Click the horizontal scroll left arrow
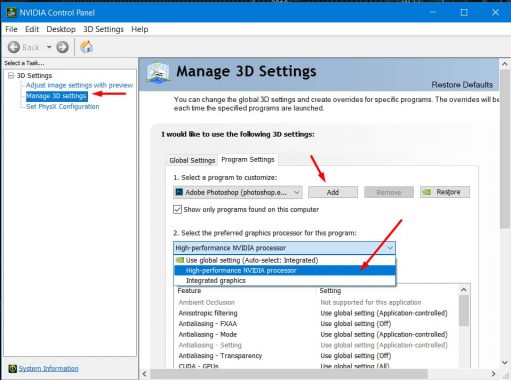The width and height of the screenshot is (511, 380). point(144,374)
